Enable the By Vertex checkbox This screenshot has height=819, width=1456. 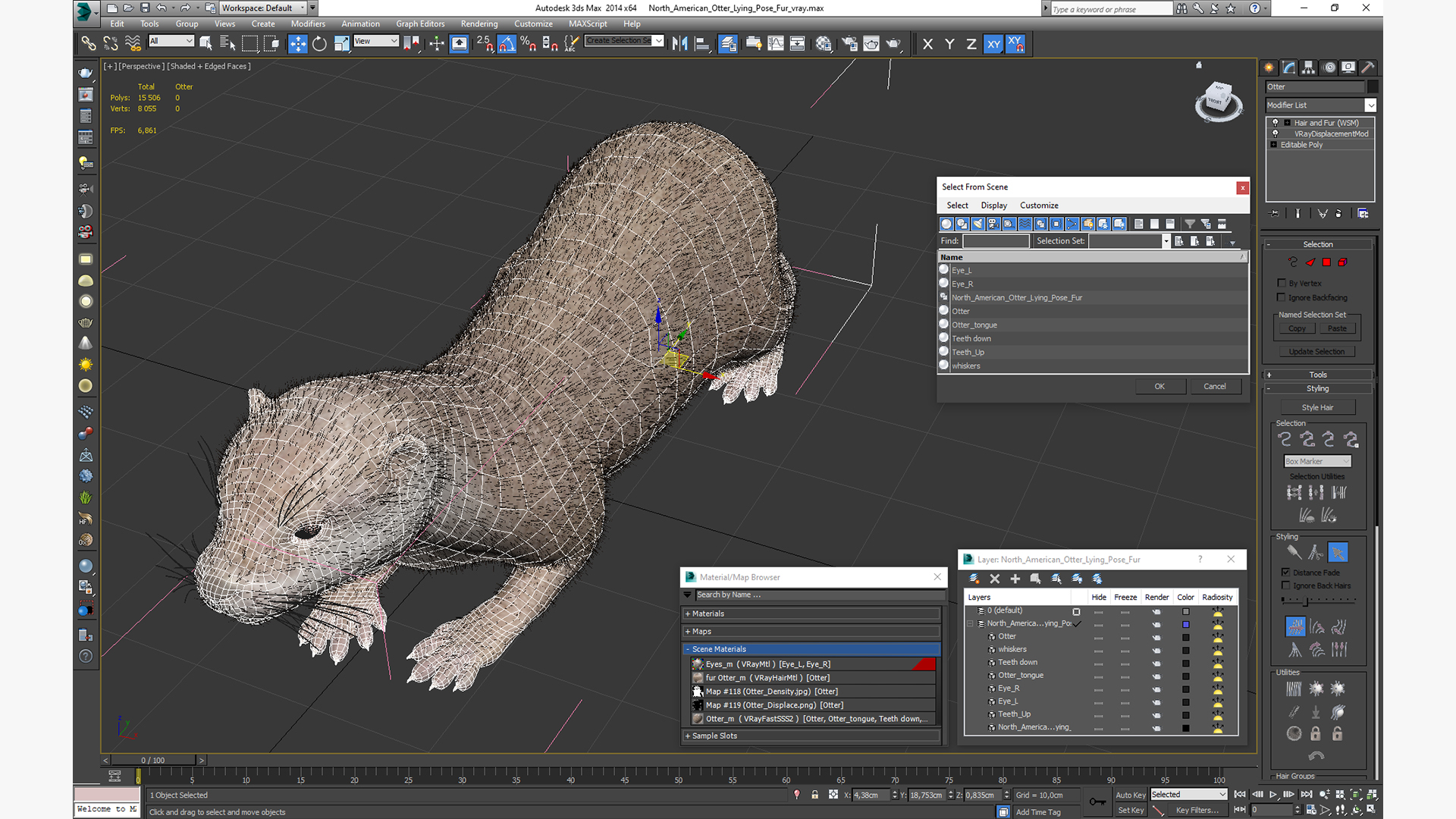tap(1282, 283)
